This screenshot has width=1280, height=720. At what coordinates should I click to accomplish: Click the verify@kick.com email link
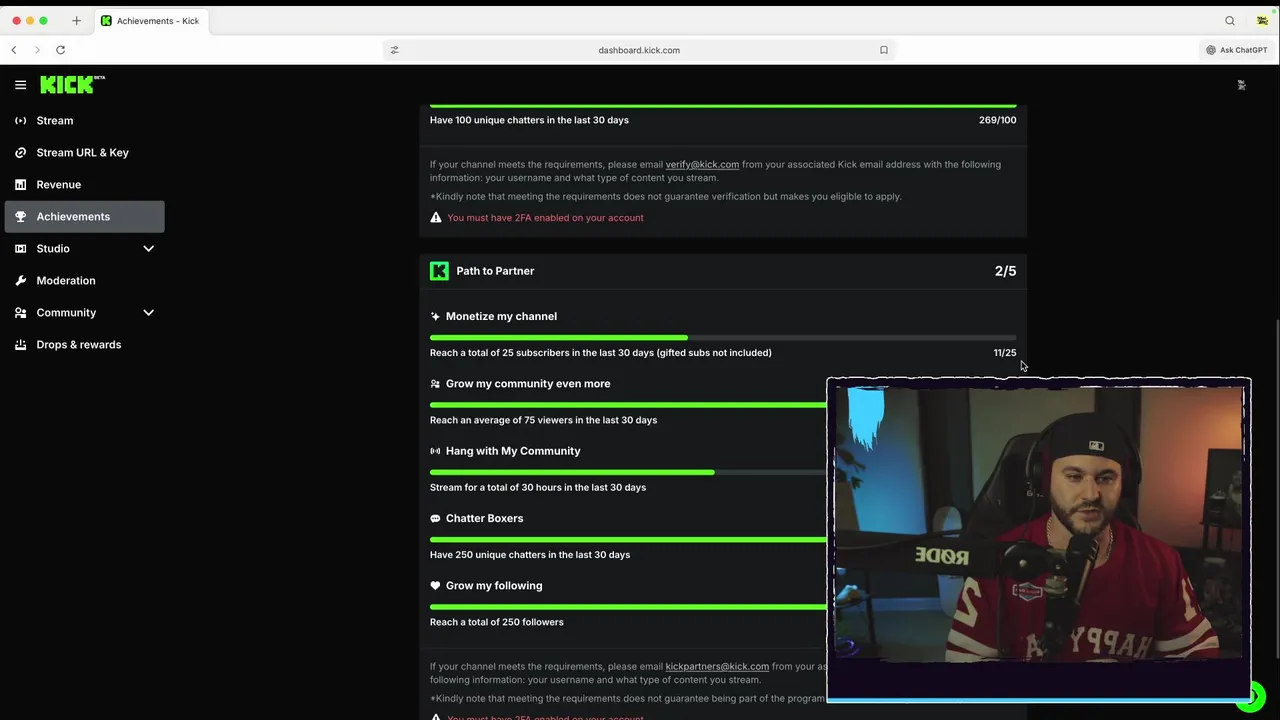click(702, 165)
